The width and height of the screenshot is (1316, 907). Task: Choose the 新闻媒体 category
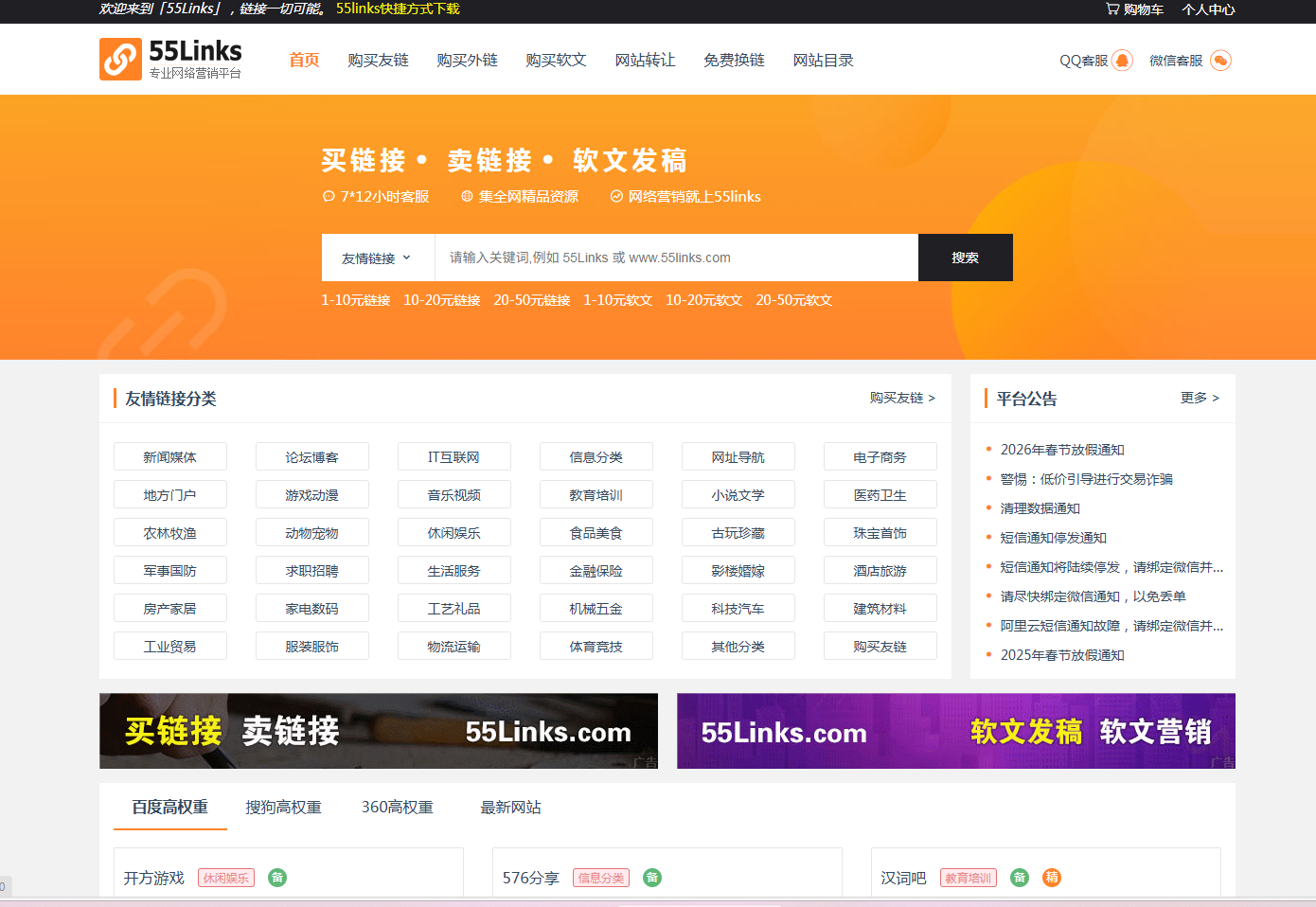[170, 456]
